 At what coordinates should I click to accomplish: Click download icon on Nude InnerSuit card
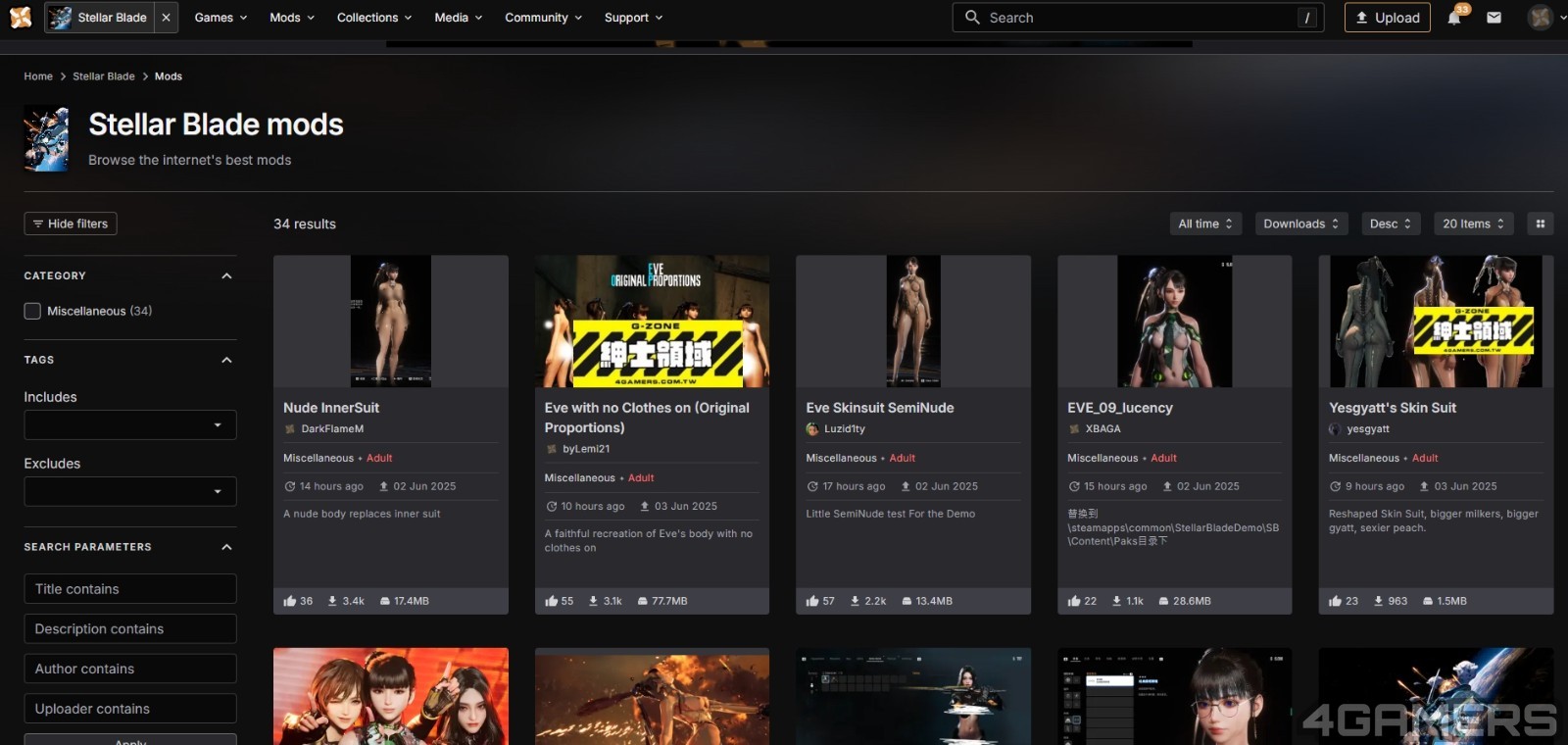[332, 601]
